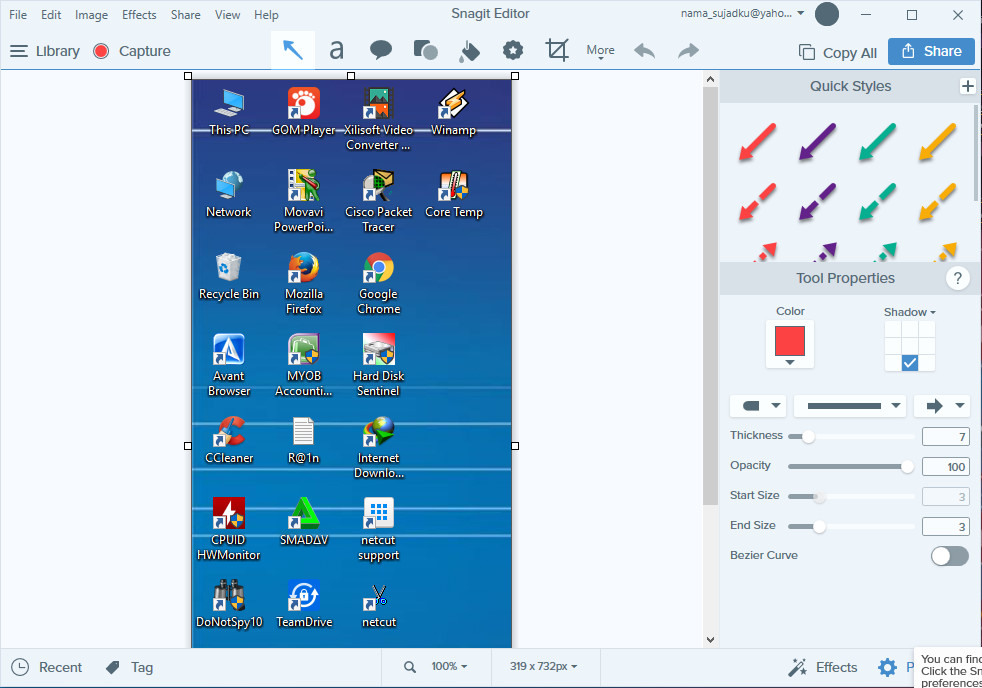The height and width of the screenshot is (688, 982).
Task: Expand the Shadow dropdown
Action: 909,312
